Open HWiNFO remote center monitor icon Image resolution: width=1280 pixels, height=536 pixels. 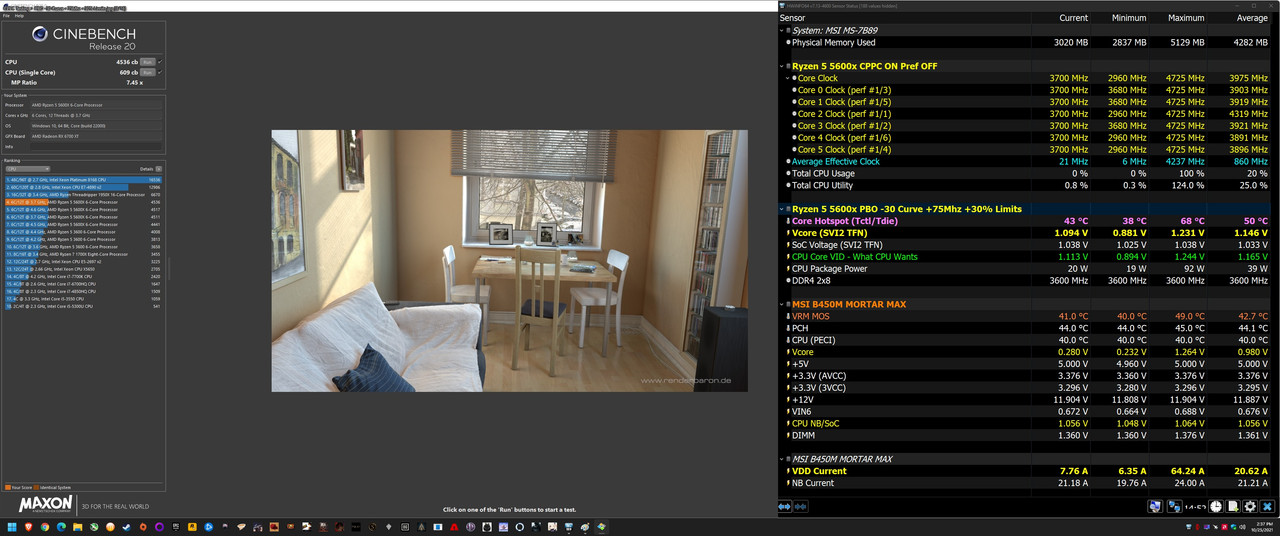(x=1155, y=507)
